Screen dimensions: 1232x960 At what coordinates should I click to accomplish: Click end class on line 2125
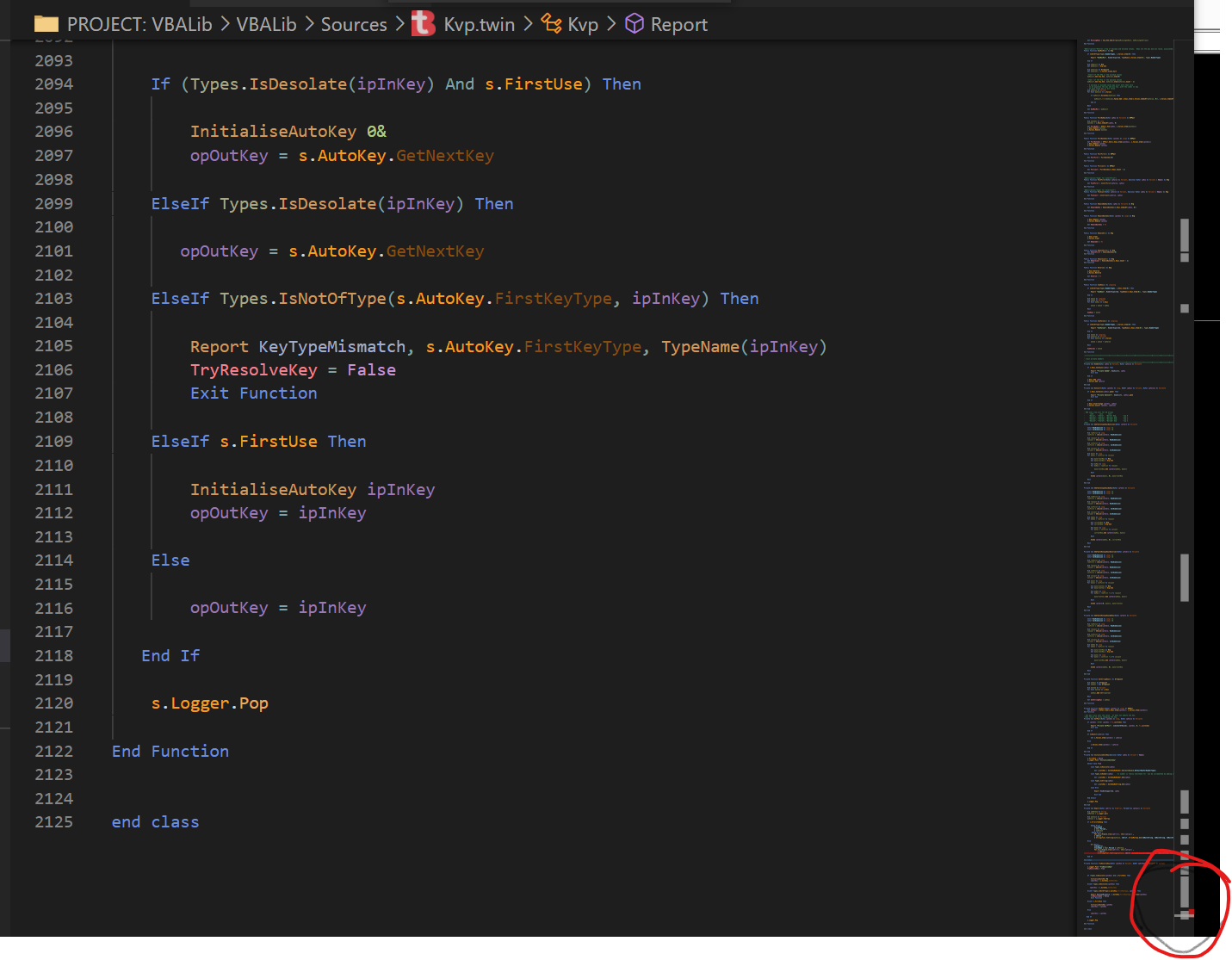point(155,821)
